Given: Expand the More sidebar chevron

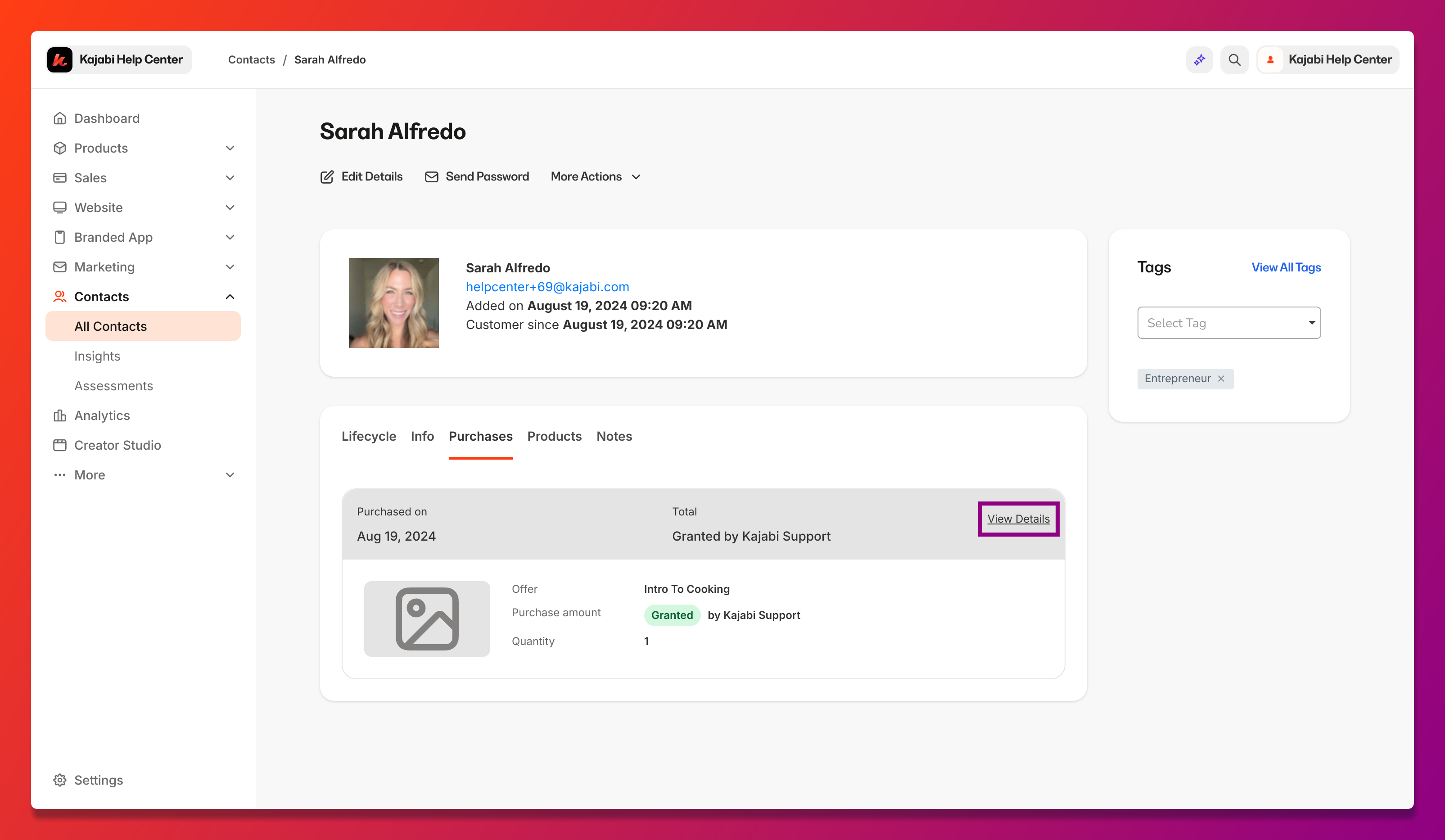Looking at the screenshot, I should pos(230,475).
